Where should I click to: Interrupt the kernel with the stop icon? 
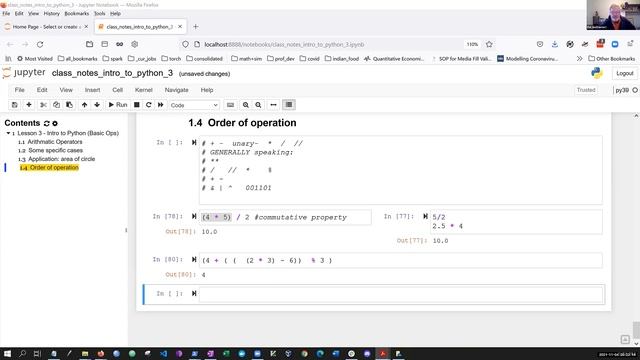pos(137,105)
